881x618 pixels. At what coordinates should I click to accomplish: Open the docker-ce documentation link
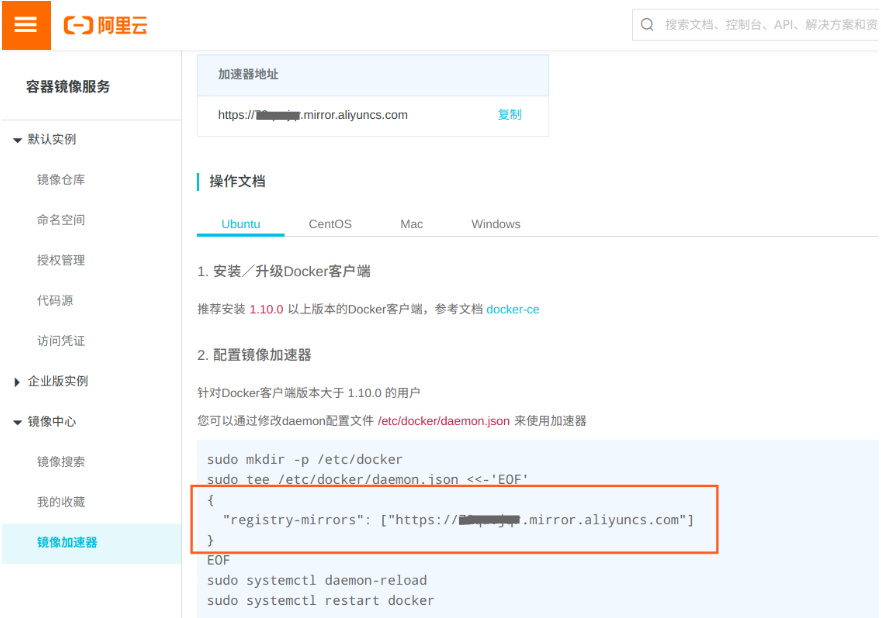click(x=512, y=310)
